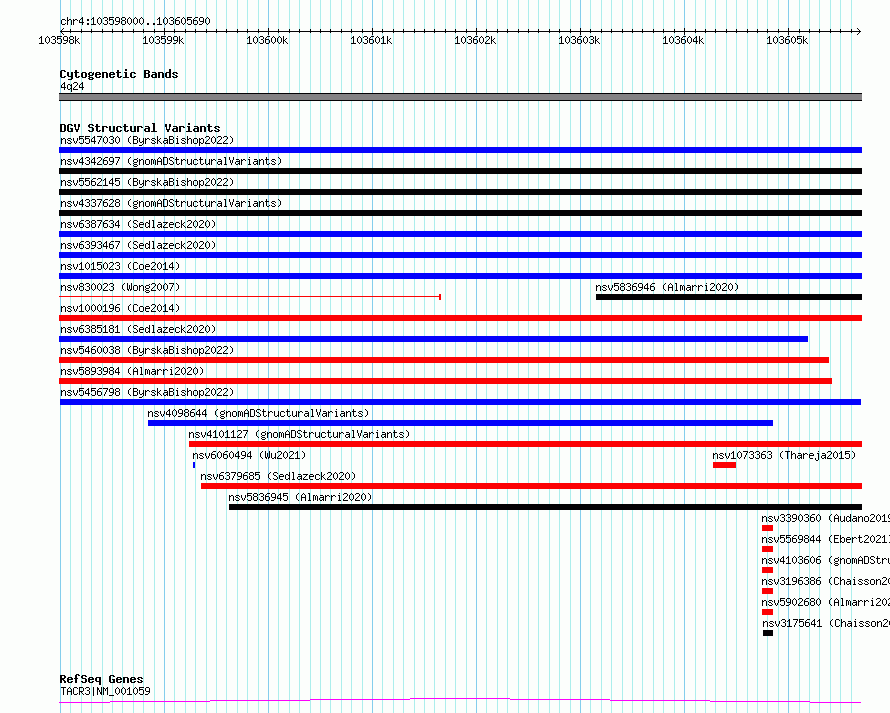Open nsv1073363 (Thareja2015) label

click(x=784, y=455)
